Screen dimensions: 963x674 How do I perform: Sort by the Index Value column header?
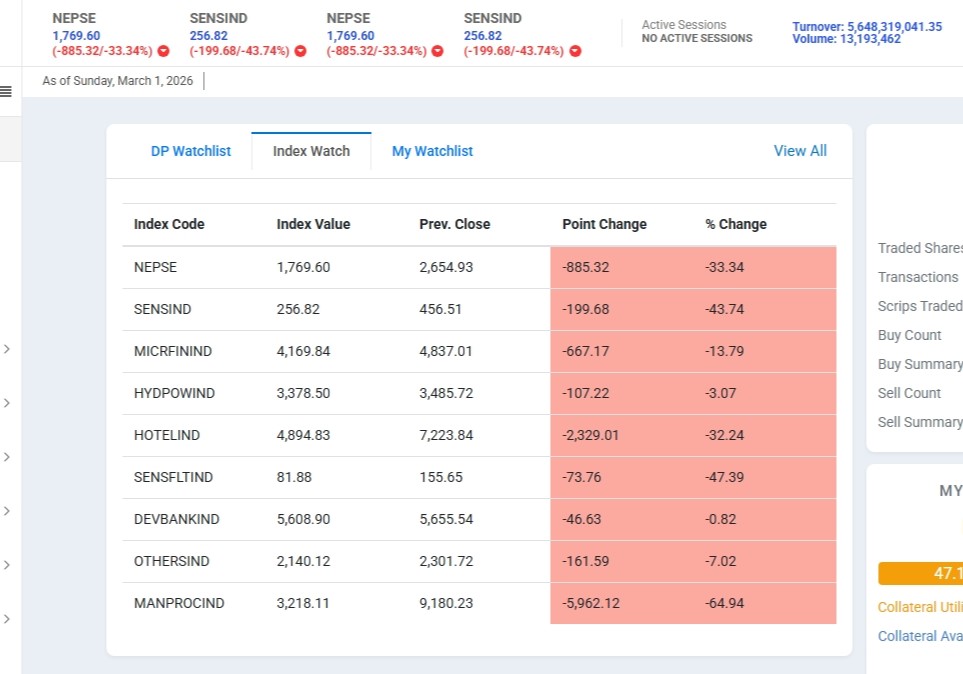(x=313, y=224)
